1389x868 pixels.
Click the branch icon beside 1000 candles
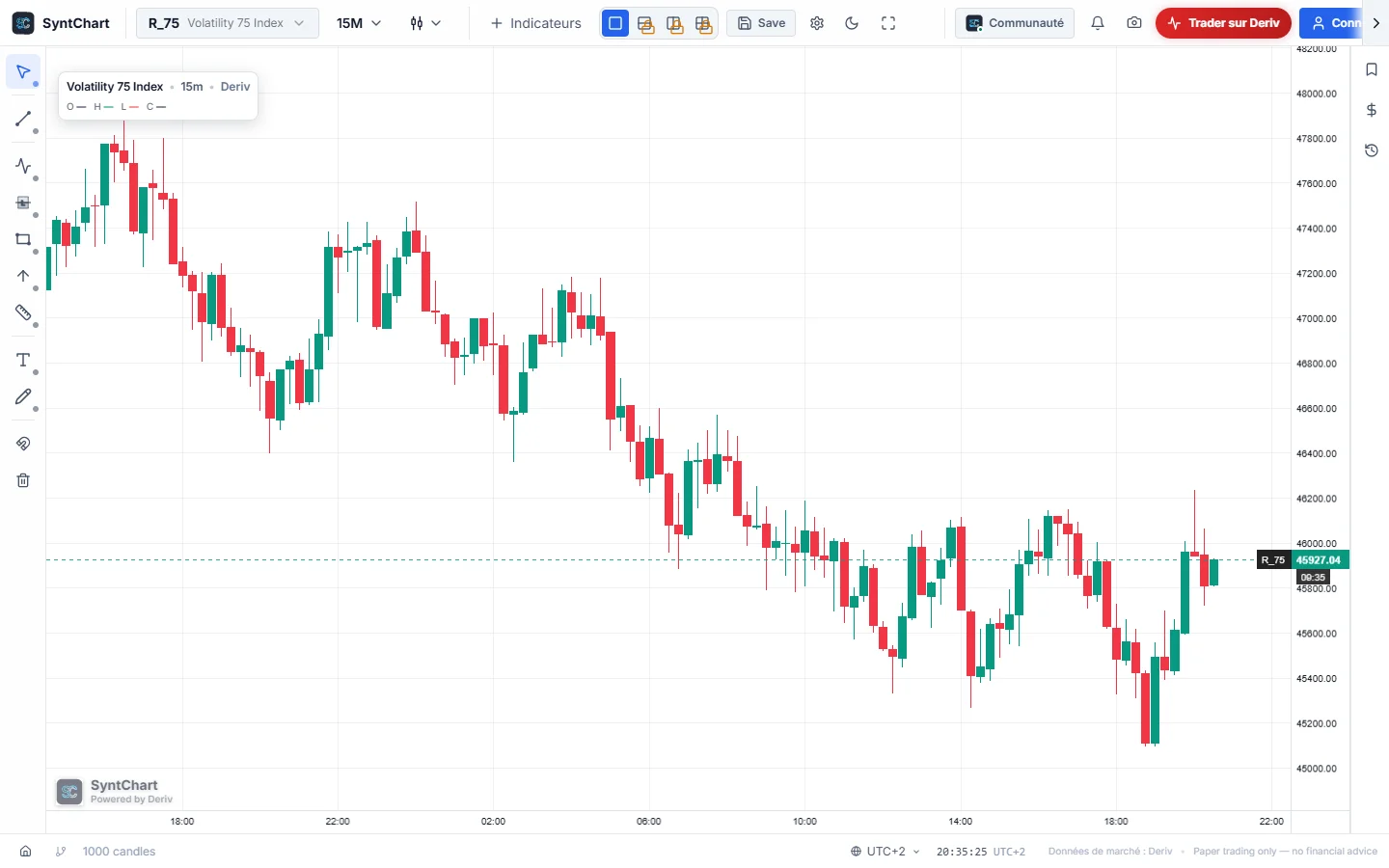[x=61, y=852]
